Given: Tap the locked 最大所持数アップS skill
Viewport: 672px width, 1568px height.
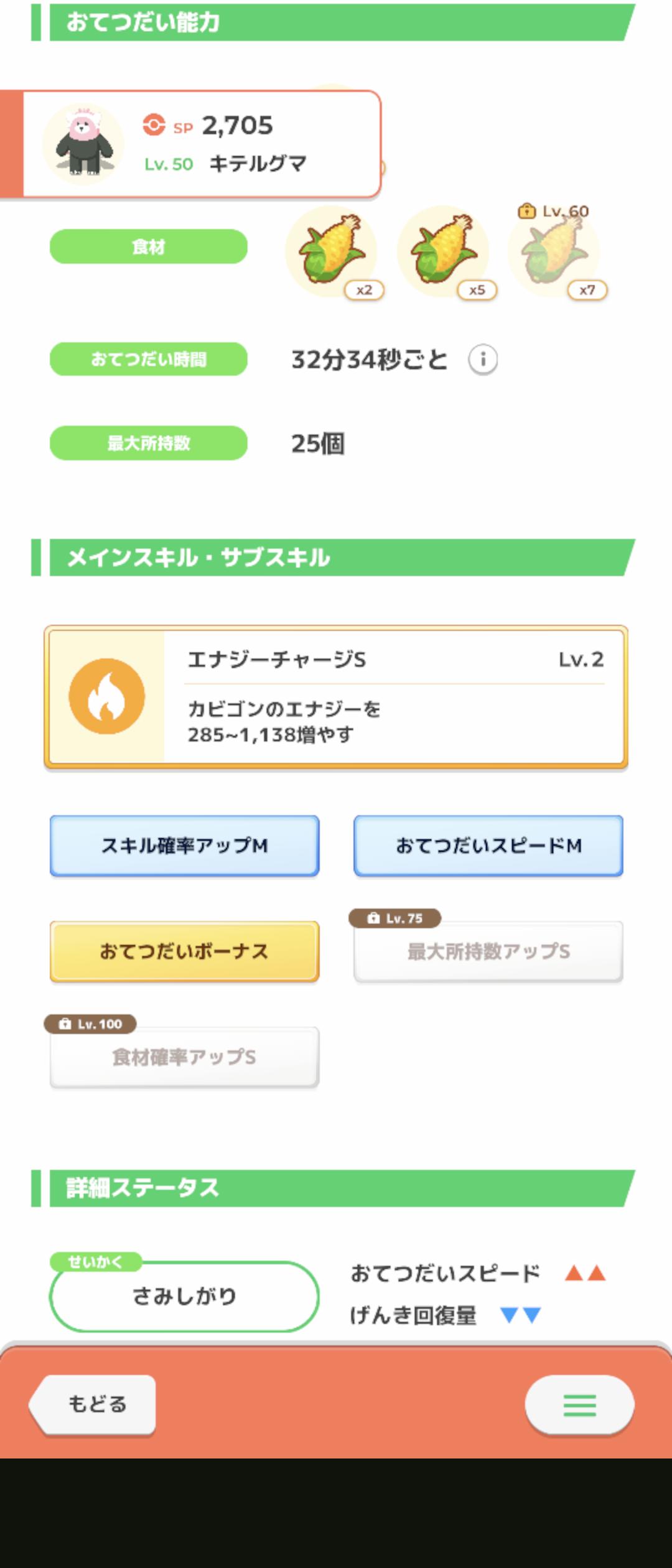Looking at the screenshot, I should pos(488,951).
